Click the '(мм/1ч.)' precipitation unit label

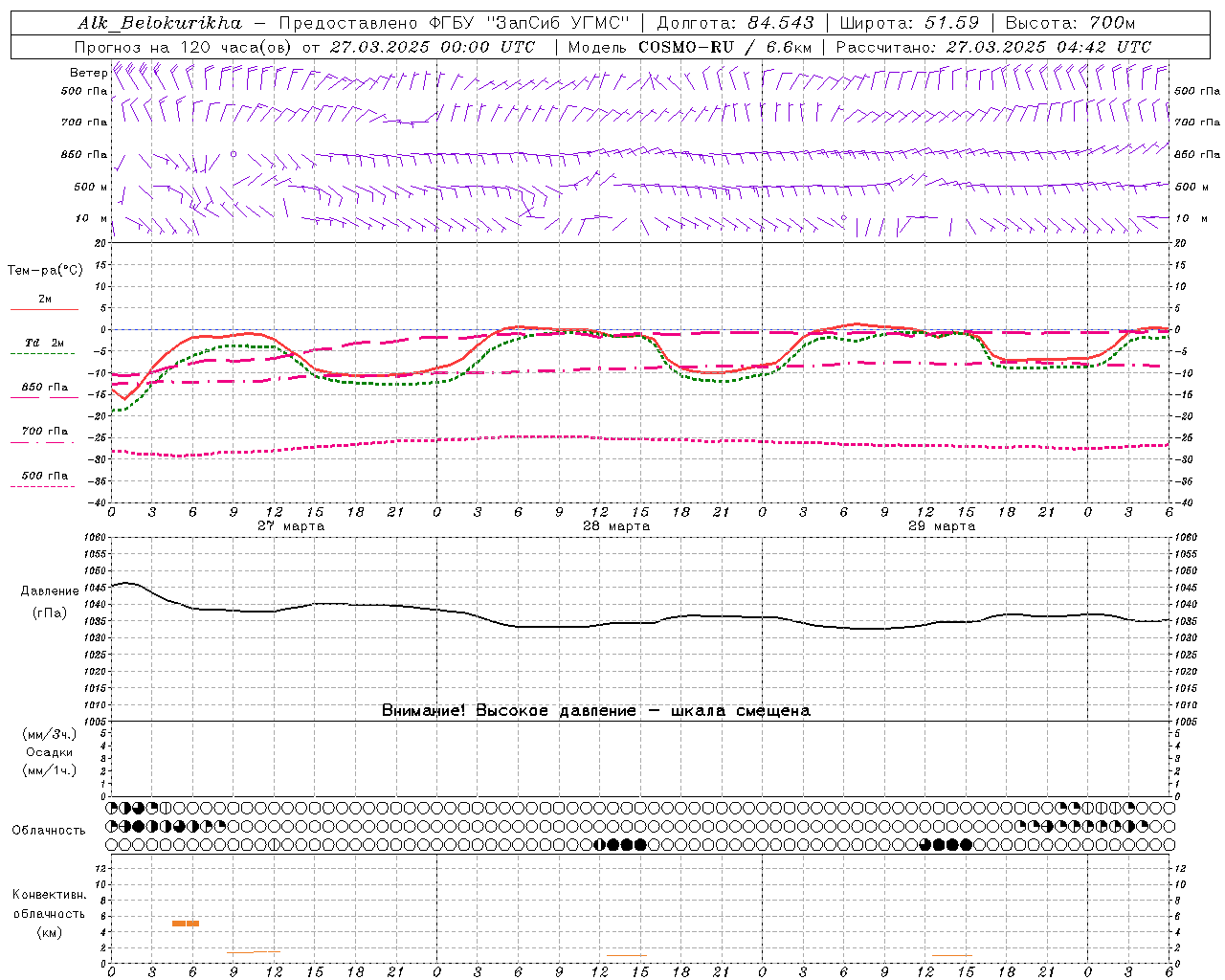point(50,770)
